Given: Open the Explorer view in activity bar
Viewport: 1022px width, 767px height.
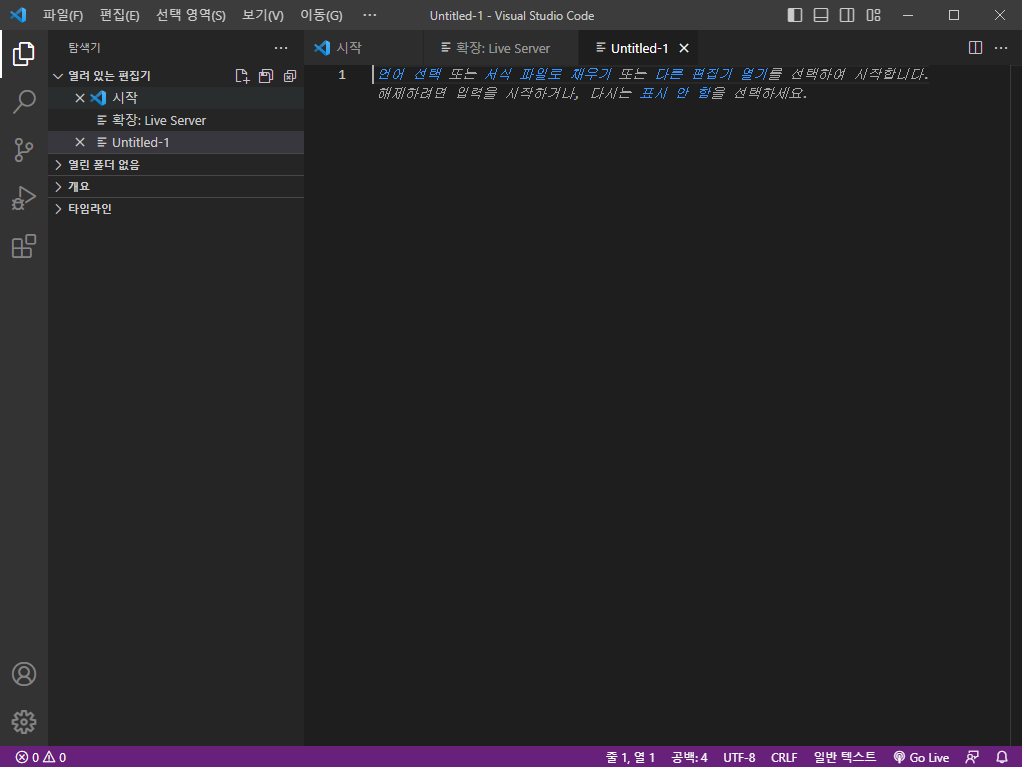Looking at the screenshot, I should tap(23, 53).
